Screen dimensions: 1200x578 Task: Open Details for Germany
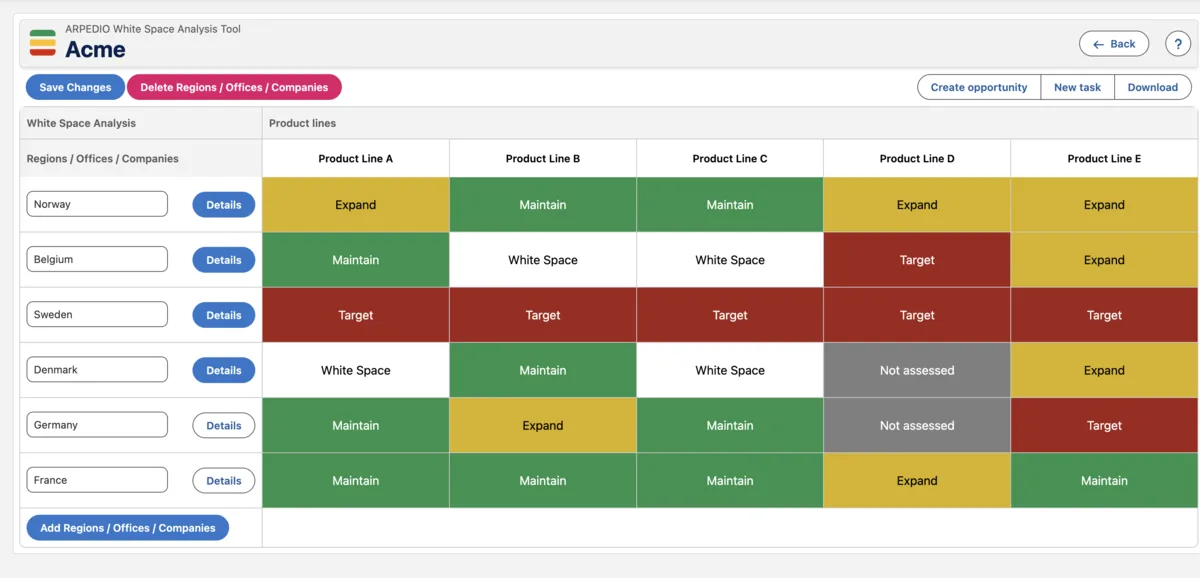pyautogui.click(x=223, y=425)
